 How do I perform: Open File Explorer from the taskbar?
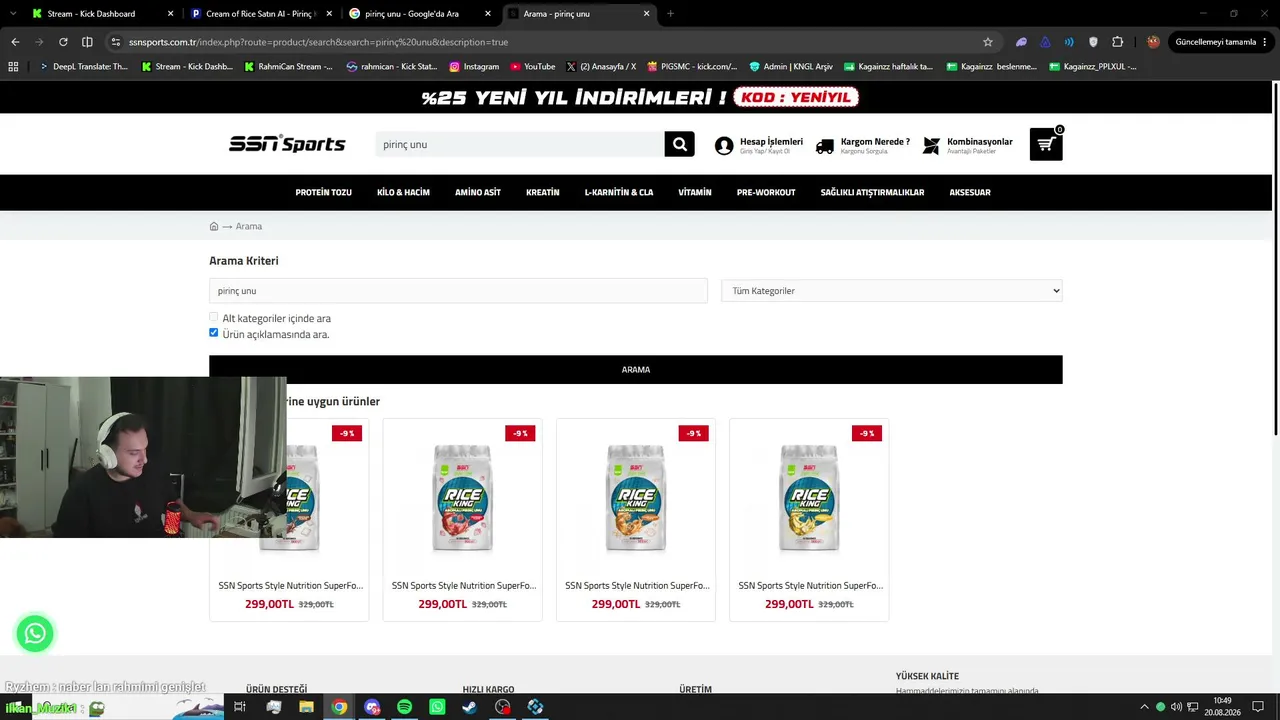click(306, 707)
